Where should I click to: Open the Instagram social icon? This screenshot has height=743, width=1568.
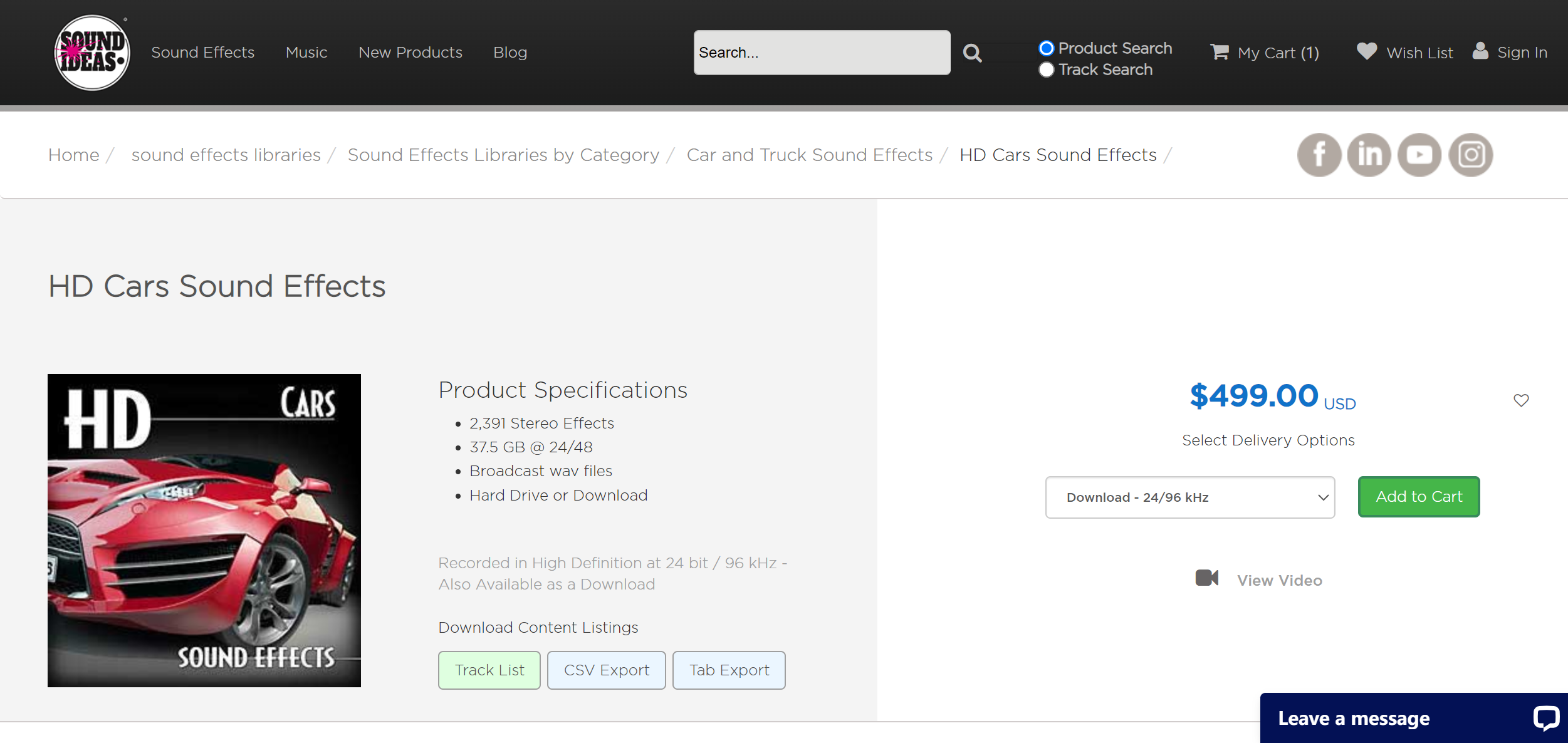point(1471,154)
